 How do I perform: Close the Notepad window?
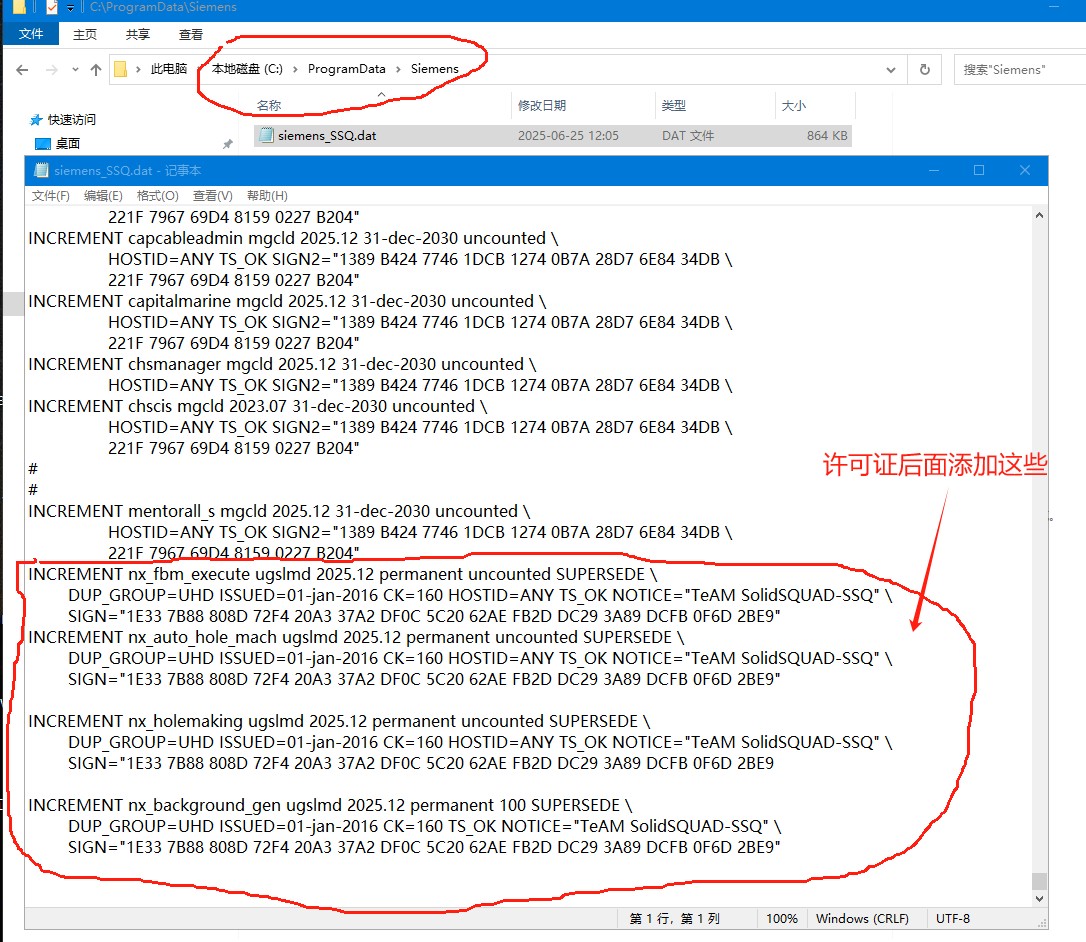(x=1025, y=170)
